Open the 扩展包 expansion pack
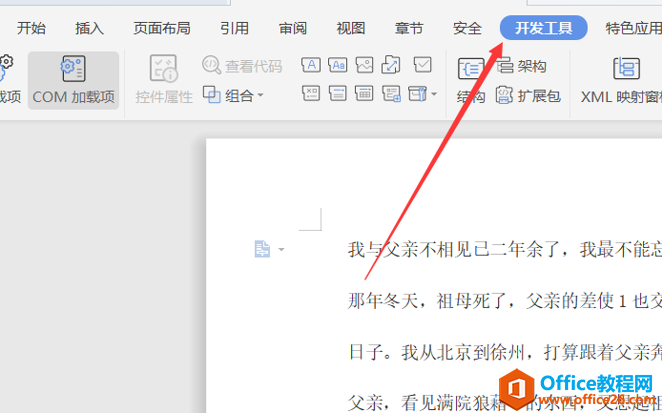 pyautogui.click(x=529, y=96)
